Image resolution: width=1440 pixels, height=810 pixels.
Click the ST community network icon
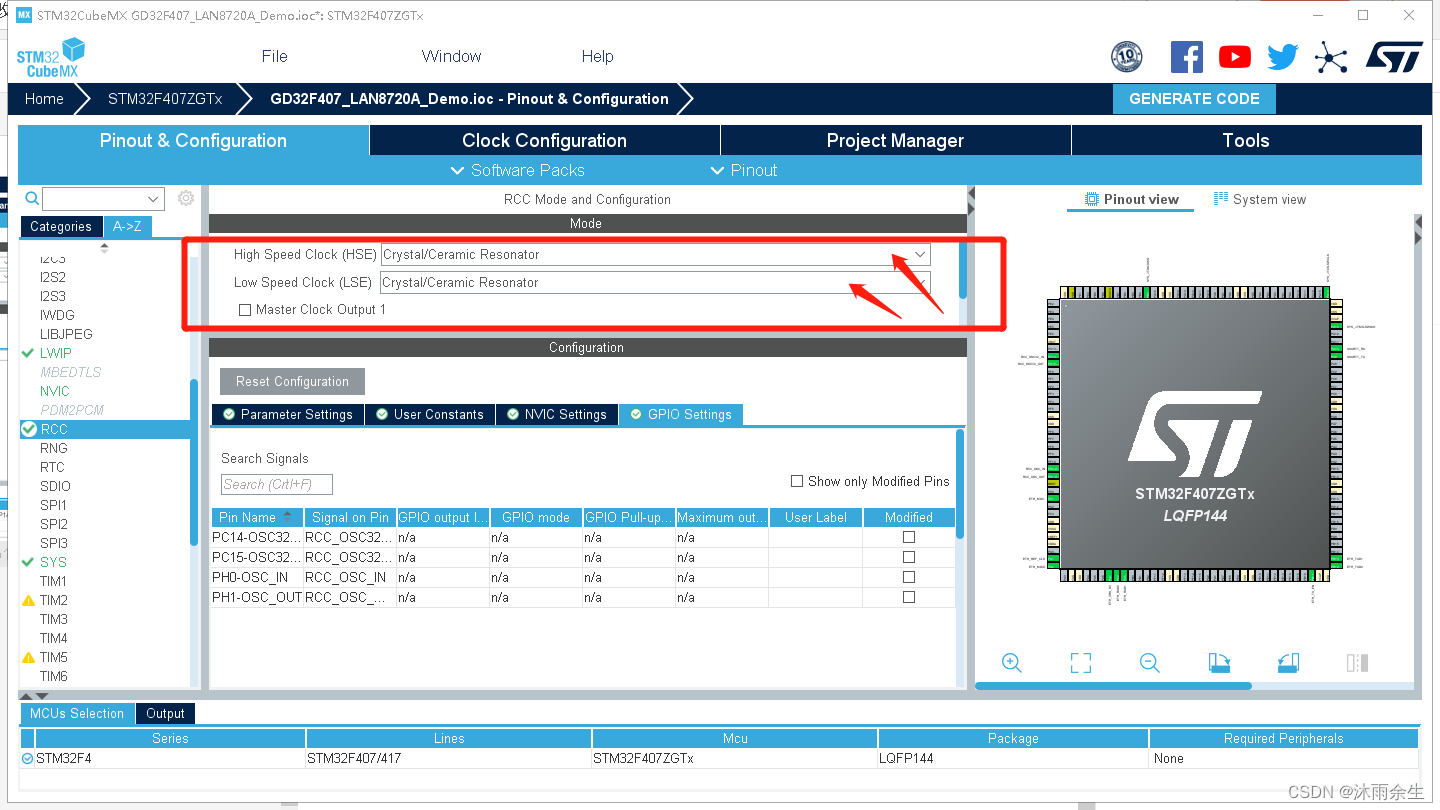click(1331, 57)
